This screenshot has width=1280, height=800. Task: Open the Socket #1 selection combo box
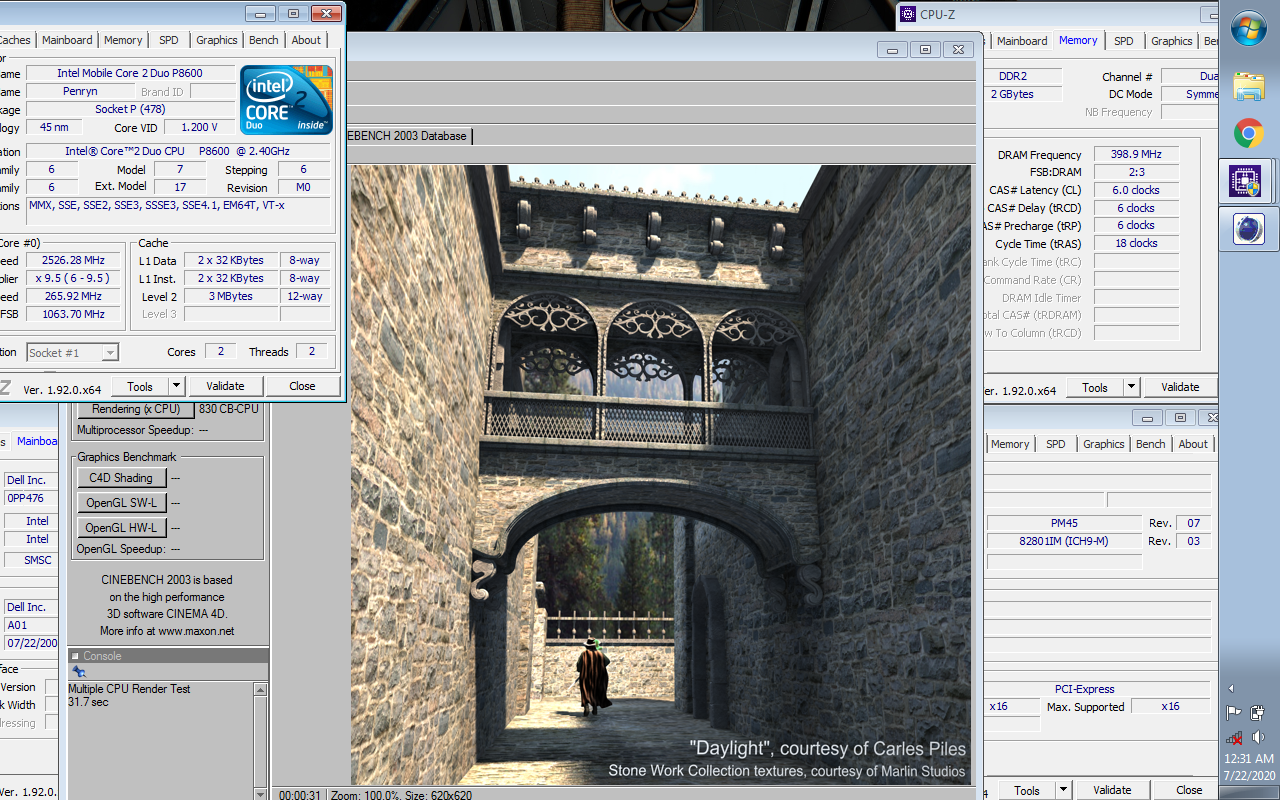point(72,352)
